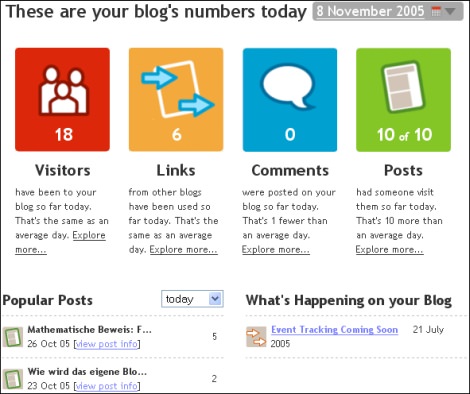
Task: Click the calendar icon beside the date
Action: point(436,11)
